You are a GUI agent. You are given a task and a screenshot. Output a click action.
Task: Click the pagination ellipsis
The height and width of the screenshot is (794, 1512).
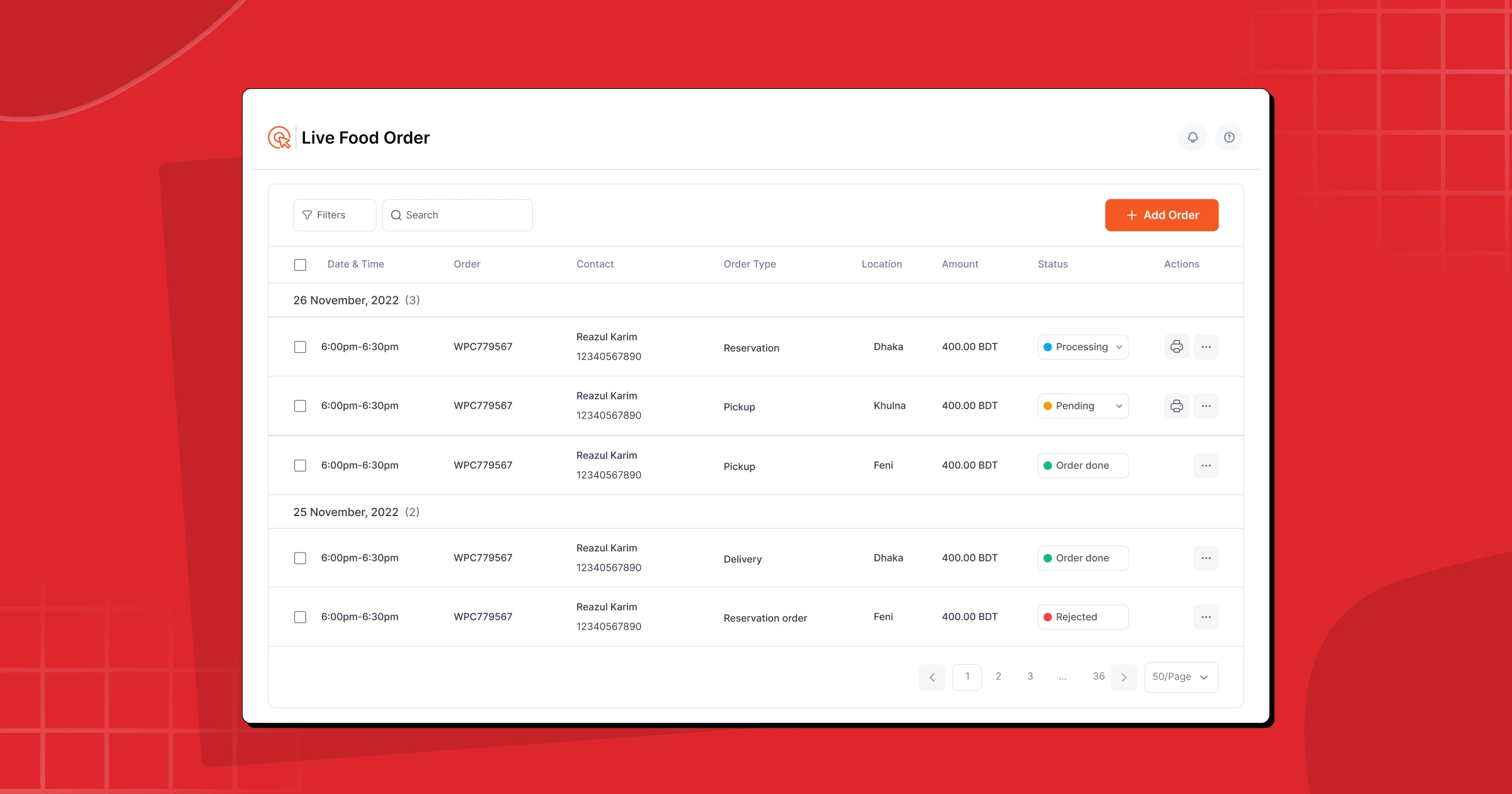tap(1063, 677)
